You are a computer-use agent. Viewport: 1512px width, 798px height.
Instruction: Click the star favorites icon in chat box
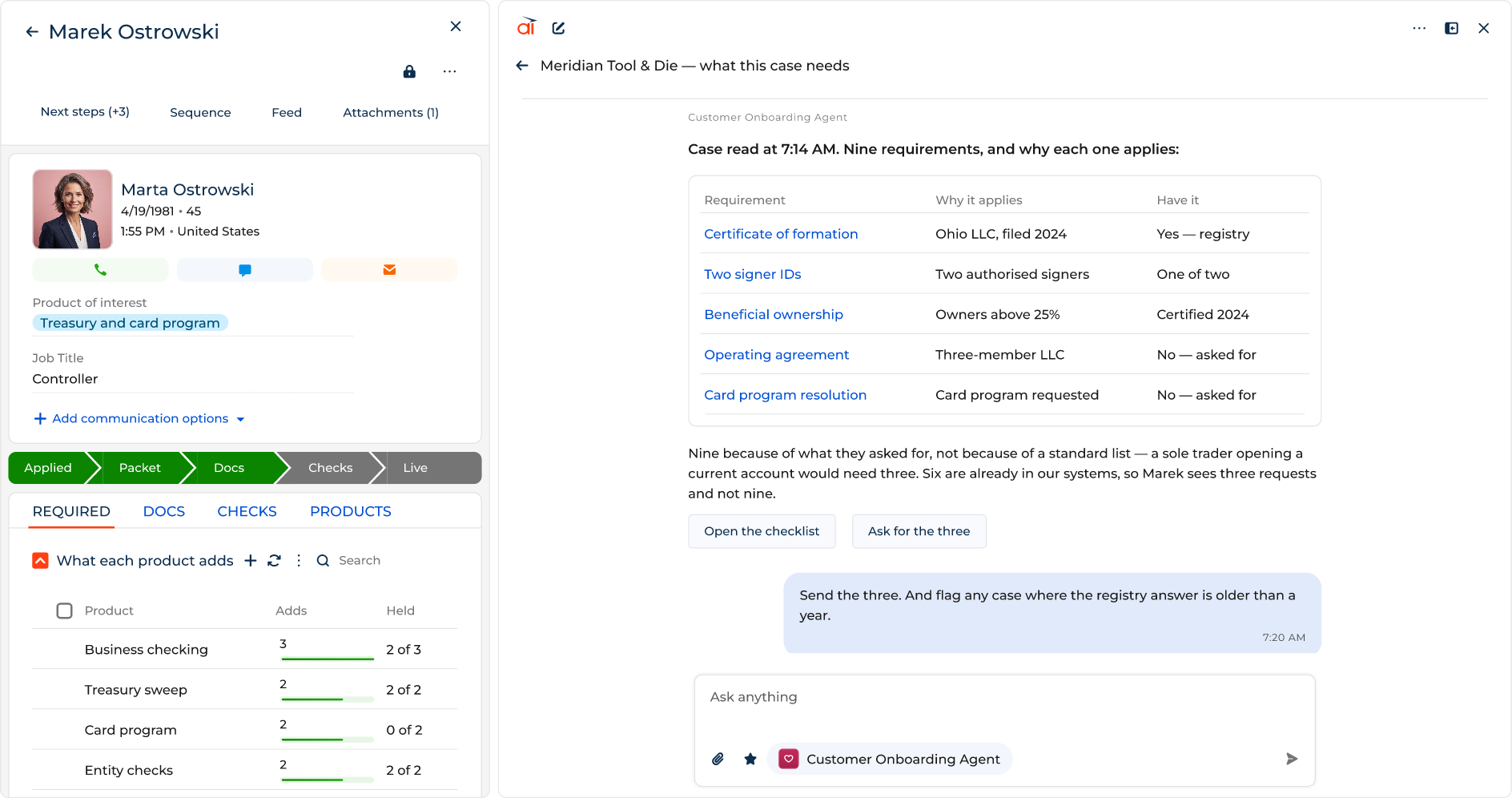coord(750,759)
